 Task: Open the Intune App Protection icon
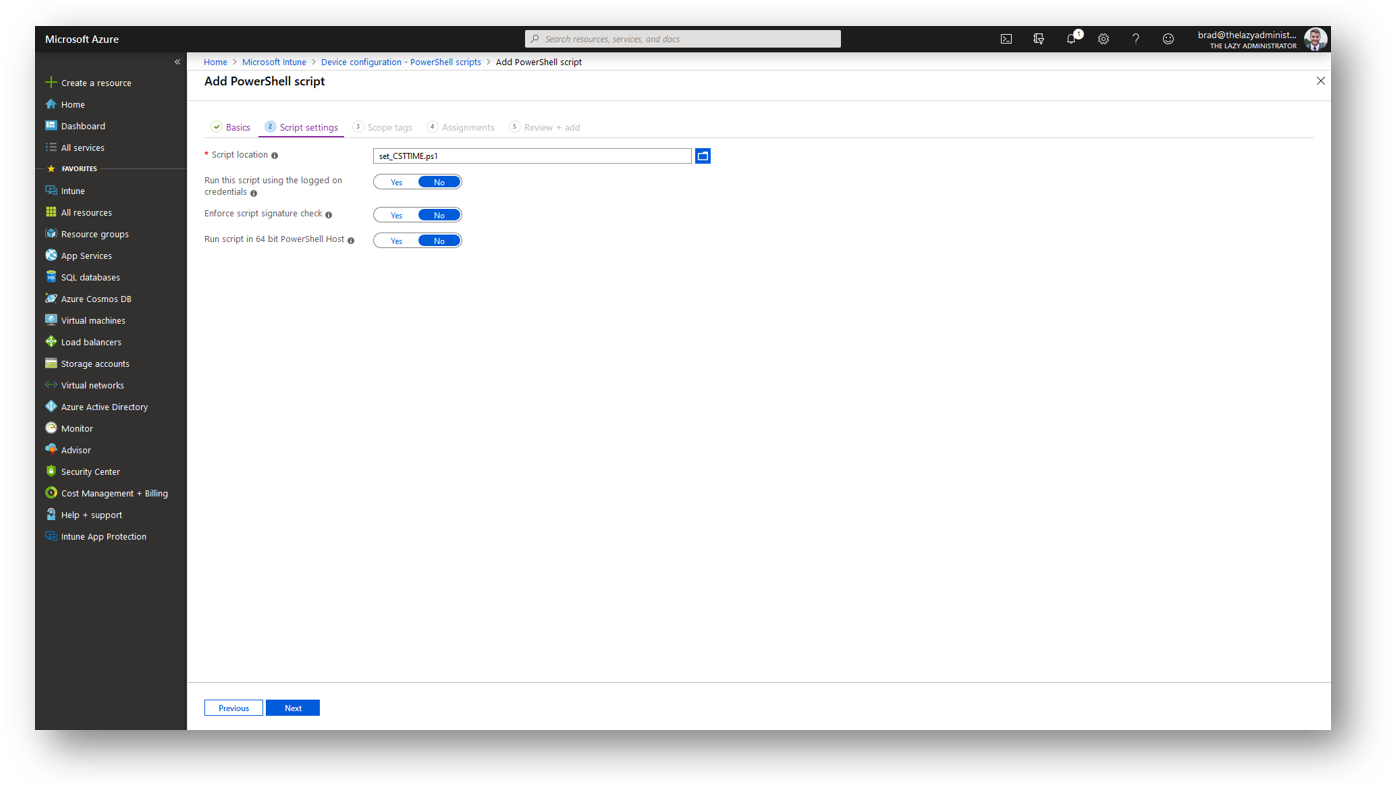pyautogui.click(x=51, y=536)
